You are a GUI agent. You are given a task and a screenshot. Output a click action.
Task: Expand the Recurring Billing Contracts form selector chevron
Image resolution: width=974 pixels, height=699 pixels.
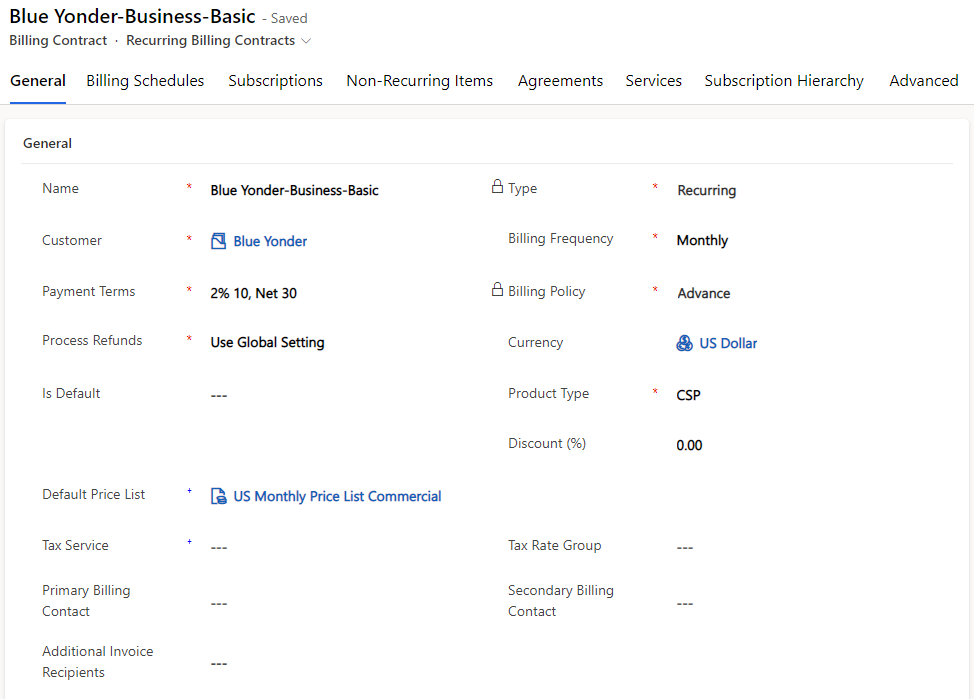[306, 41]
